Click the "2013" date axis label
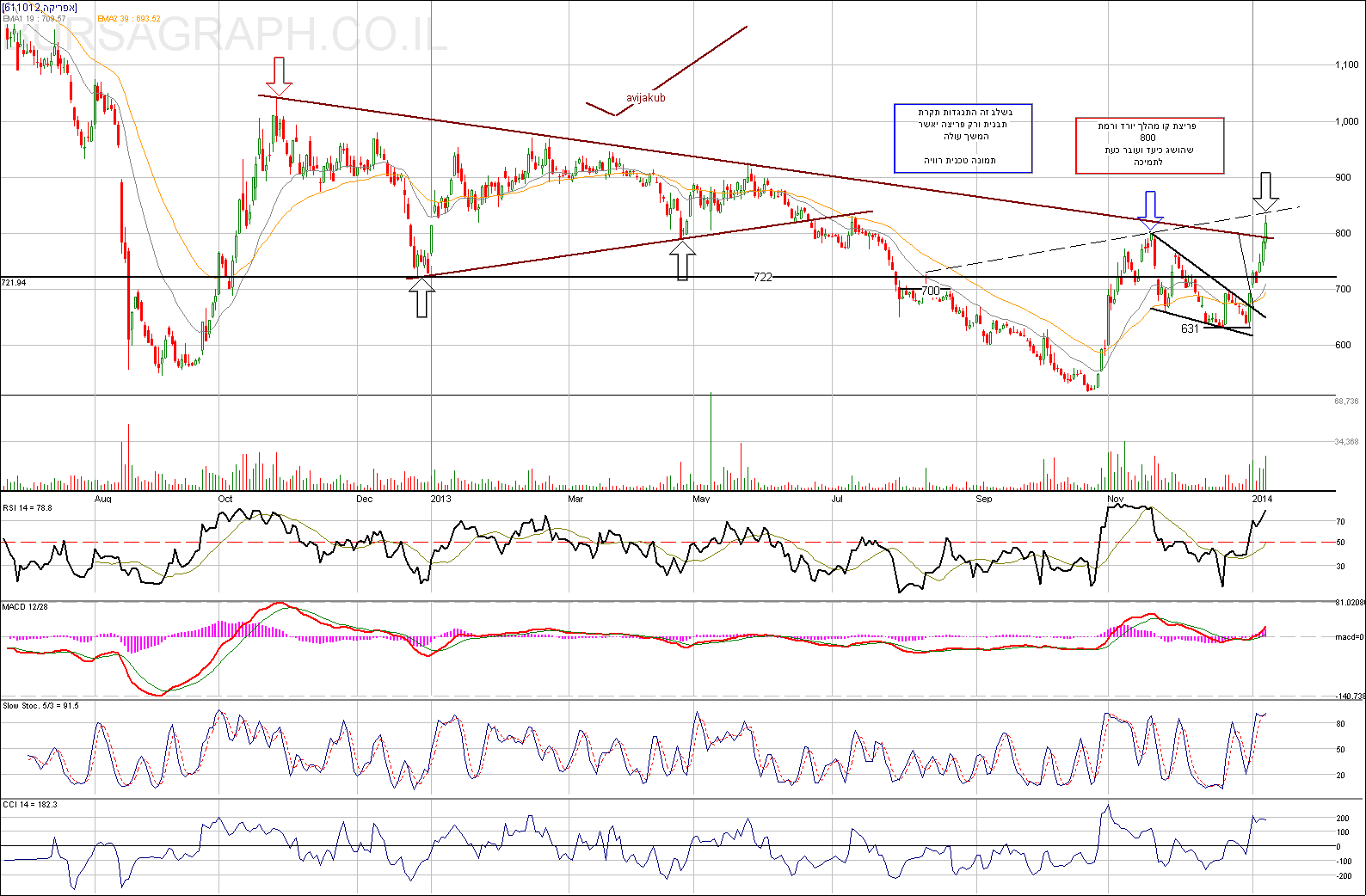 [x=440, y=499]
